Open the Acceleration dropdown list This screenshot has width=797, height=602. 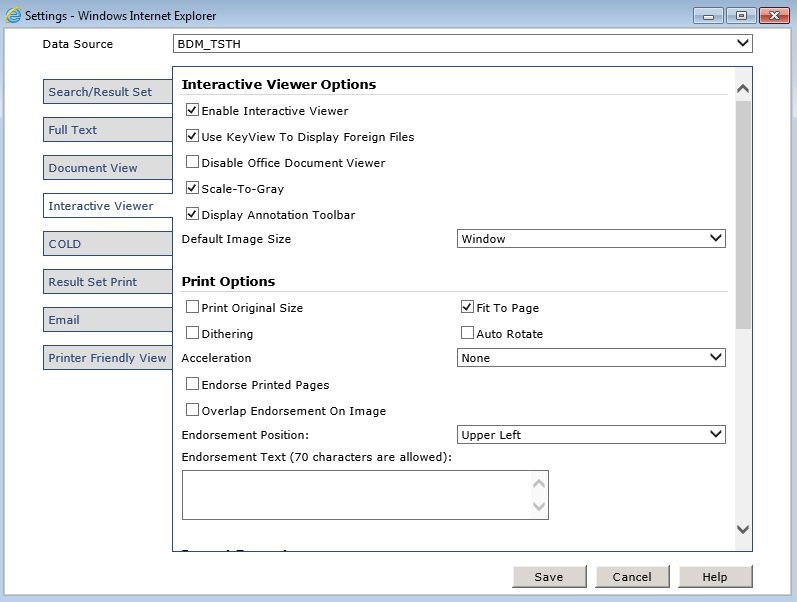591,358
